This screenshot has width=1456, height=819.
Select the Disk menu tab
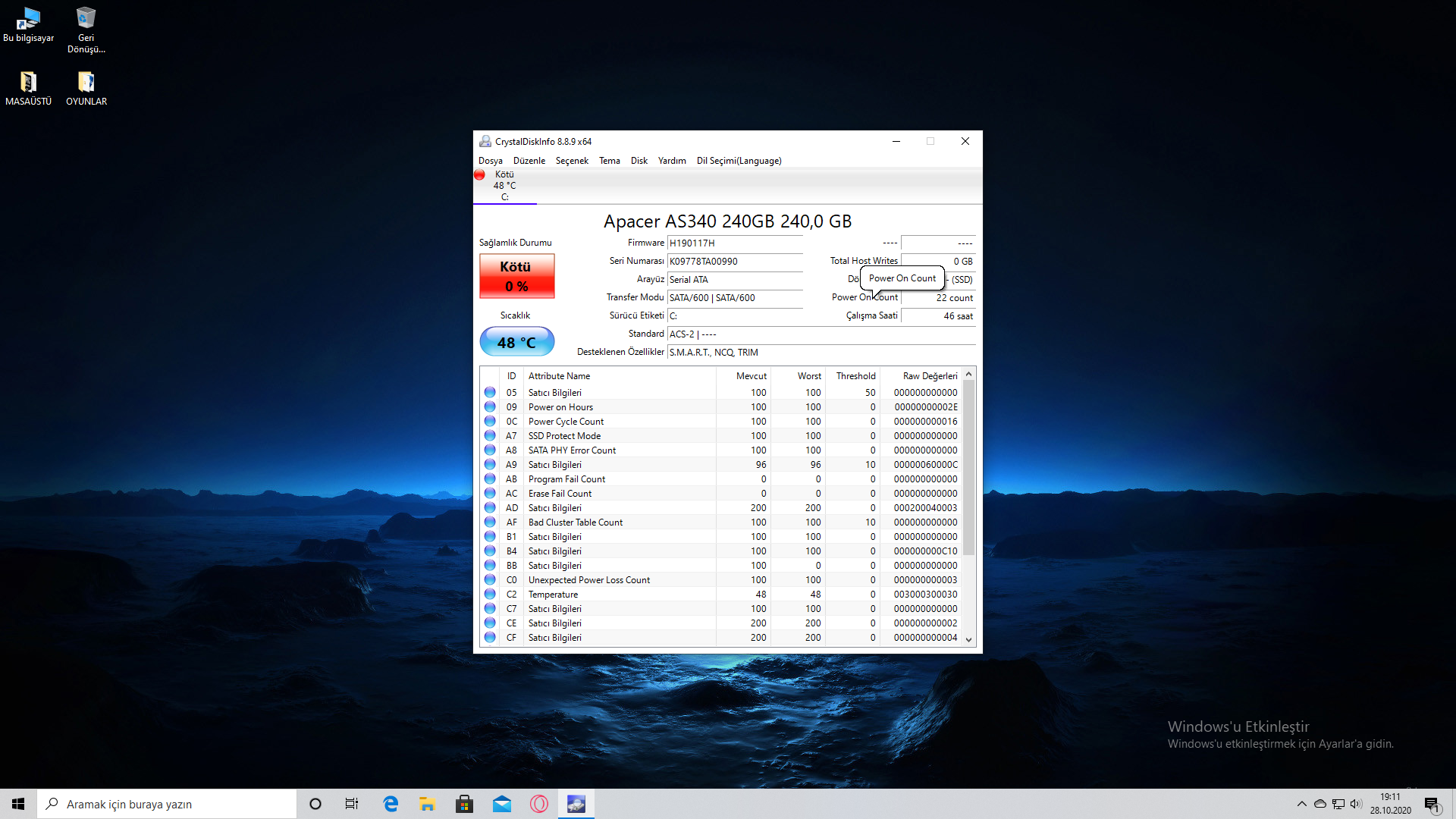638,160
